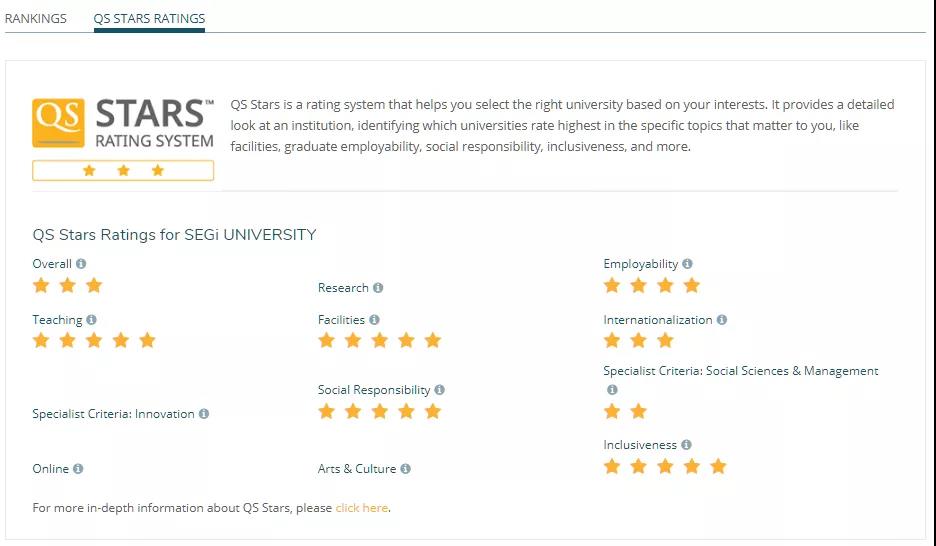The height and width of the screenshot is (546, 936).
Task: Open info icon under Social Sciences & Management
Action: [612, 390]
